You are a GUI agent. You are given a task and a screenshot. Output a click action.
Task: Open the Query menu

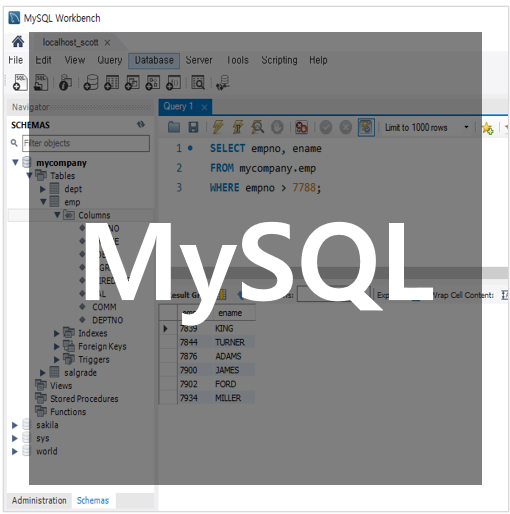click(109, 60)
